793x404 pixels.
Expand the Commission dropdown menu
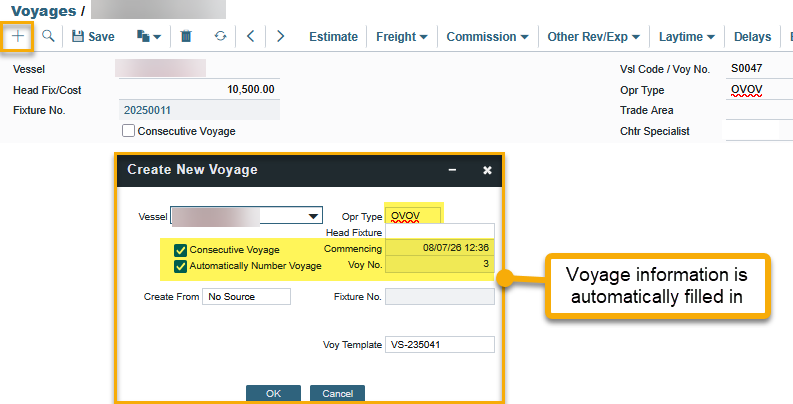click(x=487, y=37)
